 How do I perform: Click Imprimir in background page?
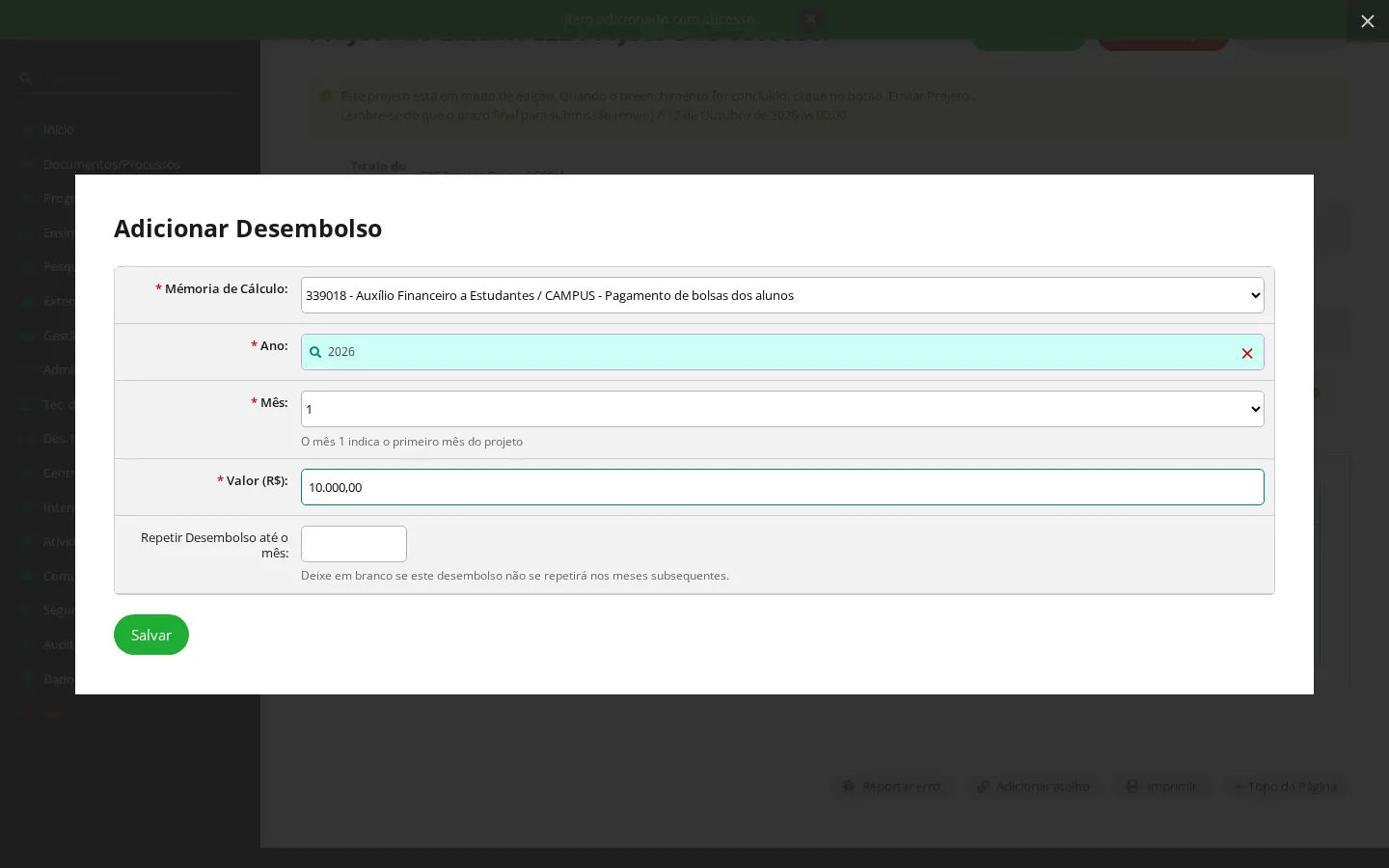[x=1161, y=787]
